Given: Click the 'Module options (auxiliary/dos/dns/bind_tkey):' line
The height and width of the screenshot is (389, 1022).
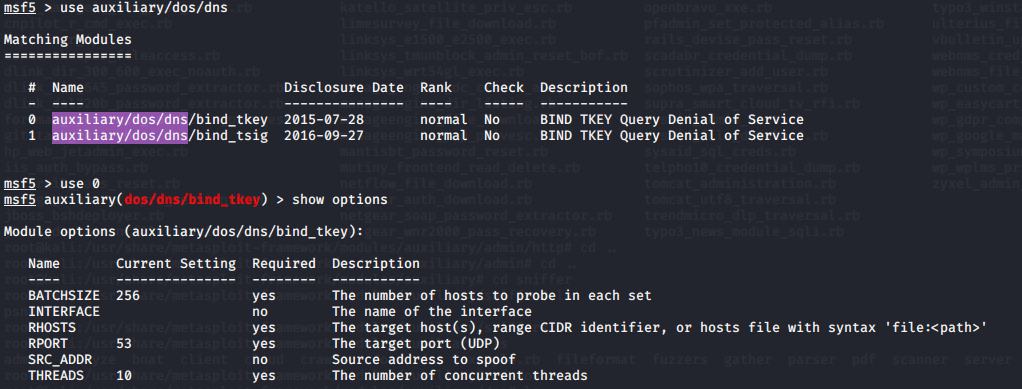Looking at the screenshot, I should pyautogui.click(x=184, y=231).
